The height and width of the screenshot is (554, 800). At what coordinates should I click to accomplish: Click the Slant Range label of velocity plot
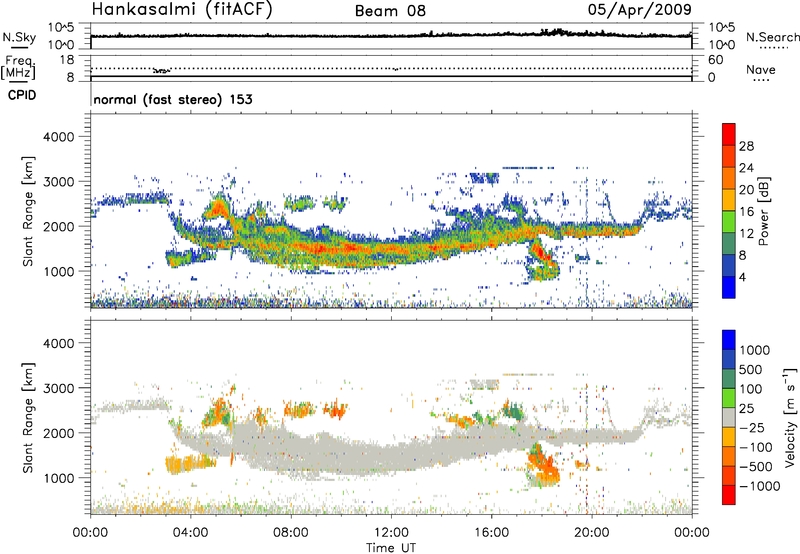pos(28,417)
